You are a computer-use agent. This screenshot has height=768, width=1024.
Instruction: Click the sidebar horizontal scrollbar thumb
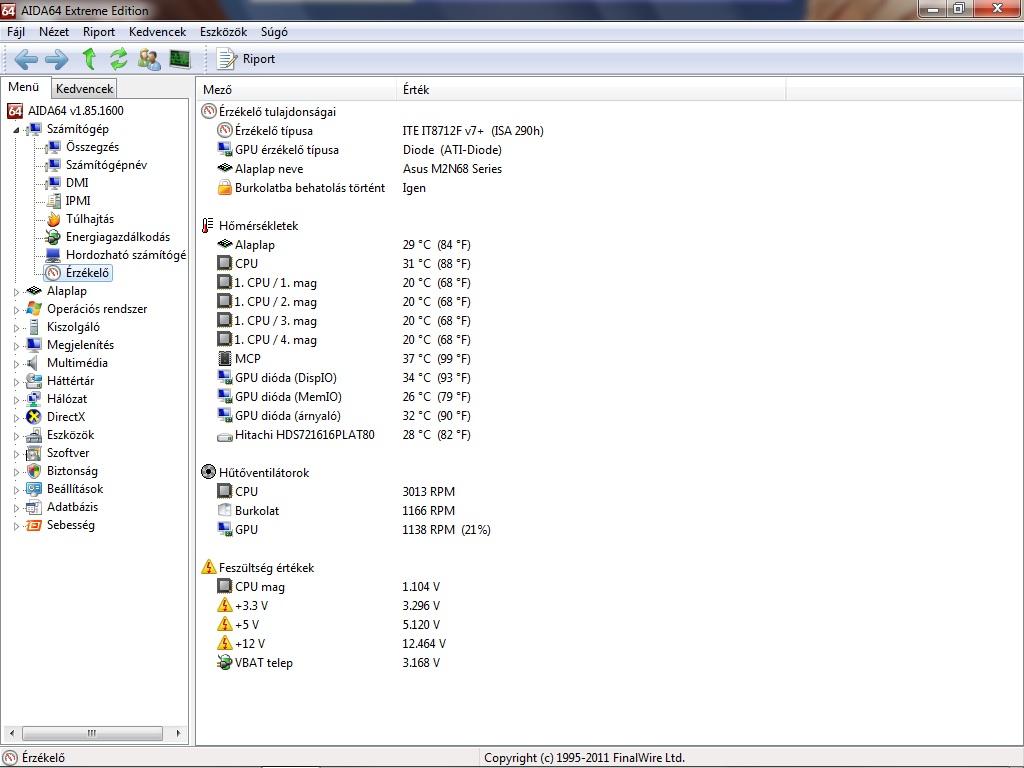[x=92, y=733]
